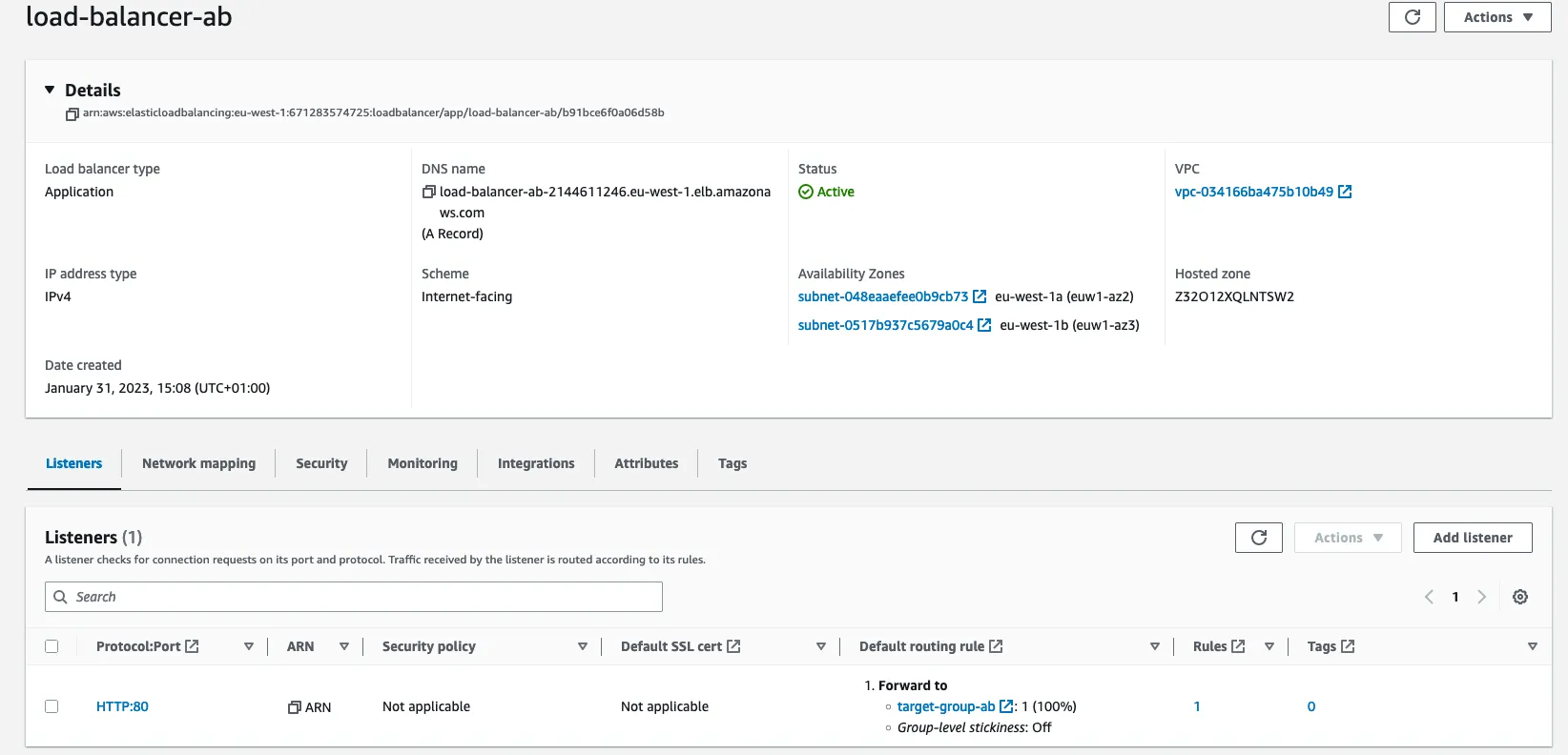
Task: Open the top Actions dropdown
Action: (1496, 17)
